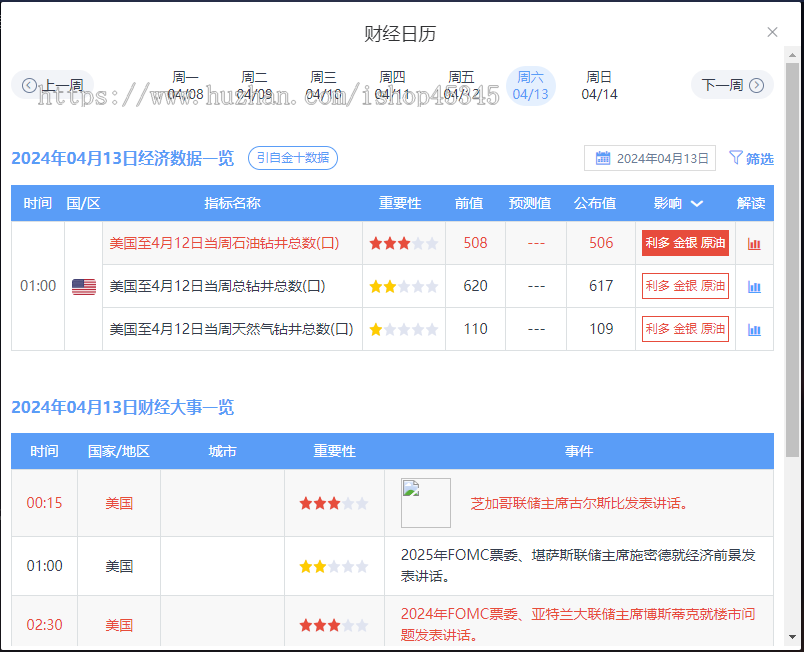Select the 周日 04/14 date tab

tap(599, 86)
